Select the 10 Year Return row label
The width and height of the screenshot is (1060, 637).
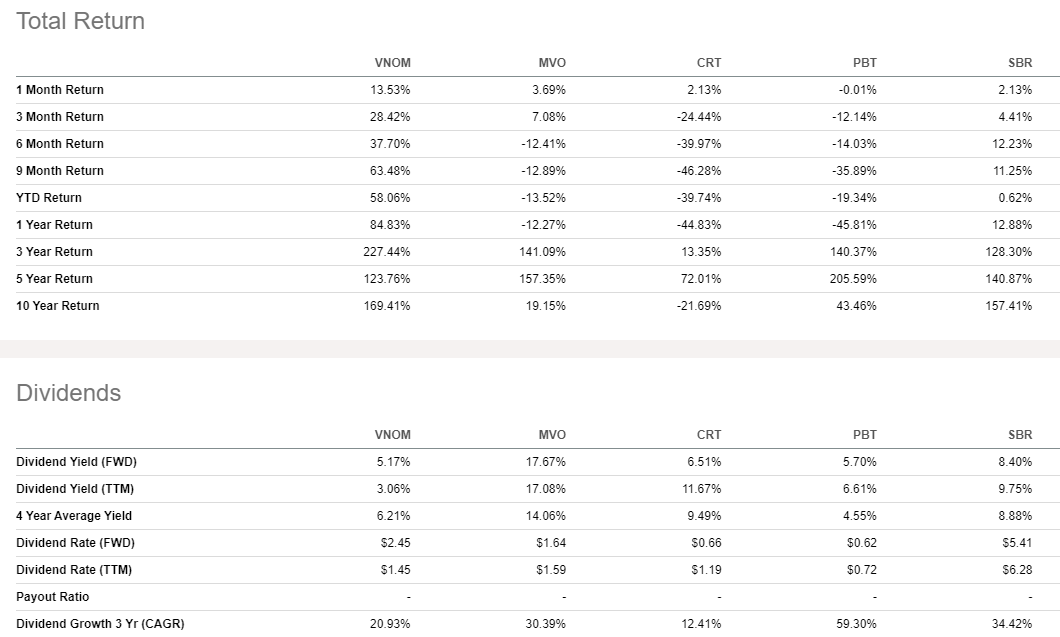[58, 306]
